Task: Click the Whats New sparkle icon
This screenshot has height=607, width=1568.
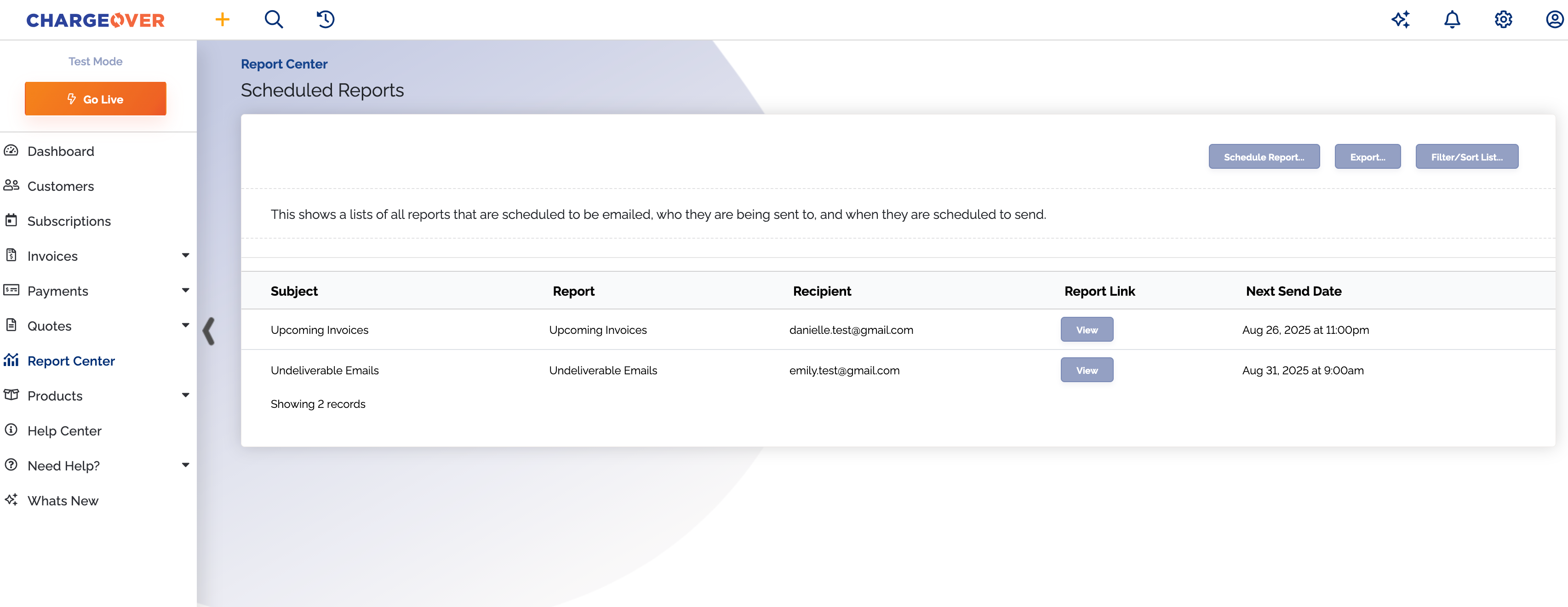Action: (11, 500)
